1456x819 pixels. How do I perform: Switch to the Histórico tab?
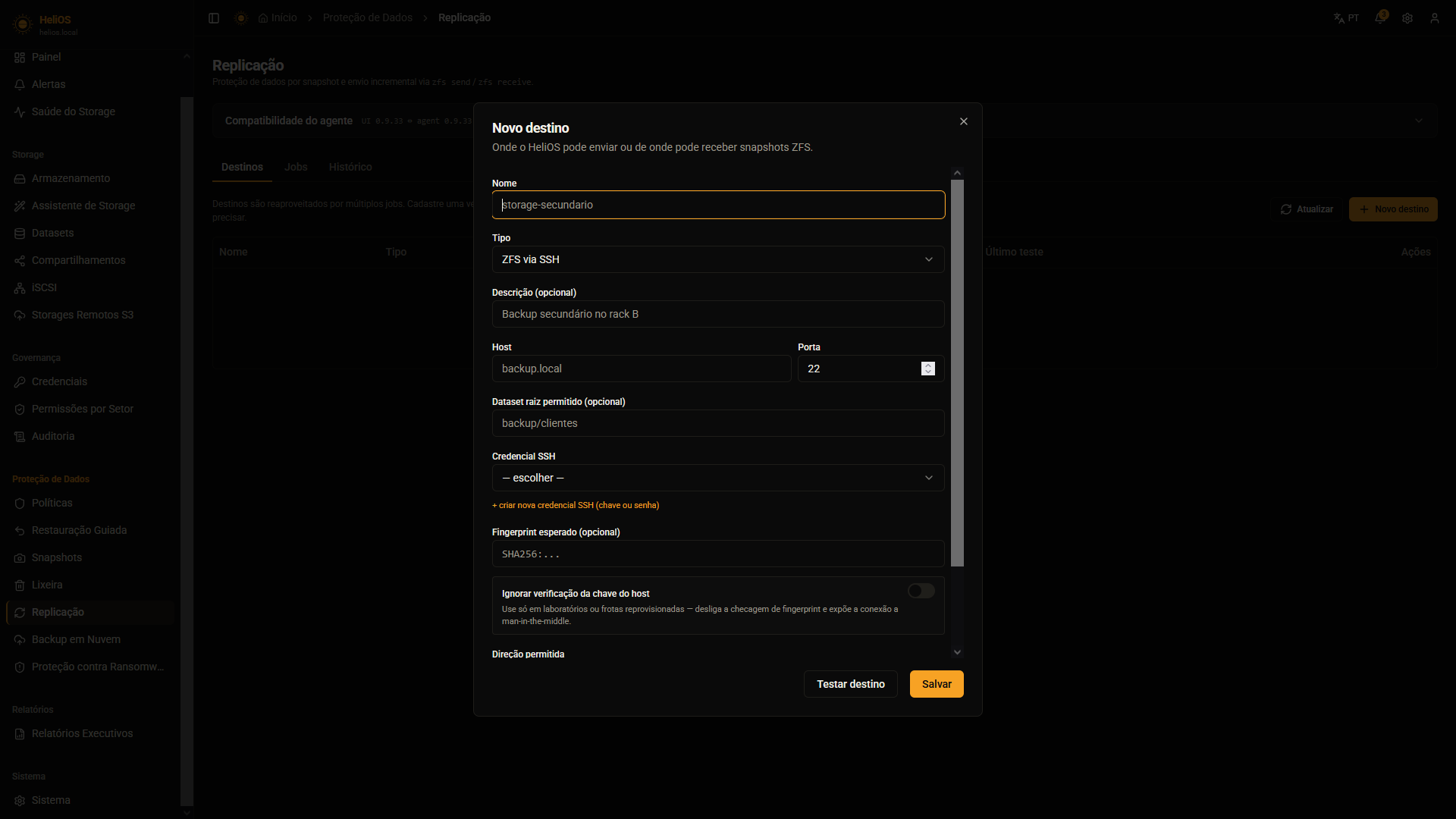click(350, 167)
